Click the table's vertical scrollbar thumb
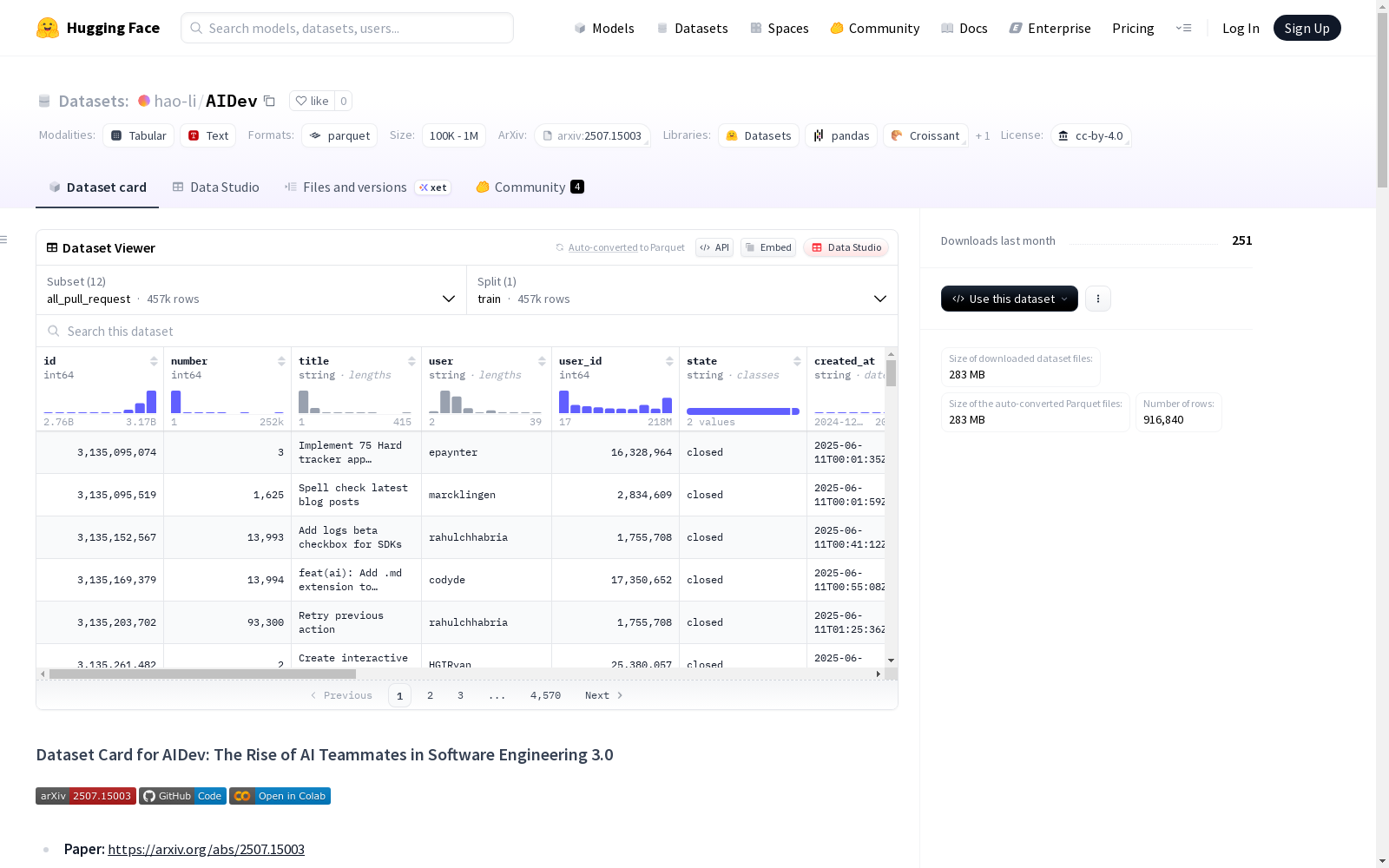 891,373
